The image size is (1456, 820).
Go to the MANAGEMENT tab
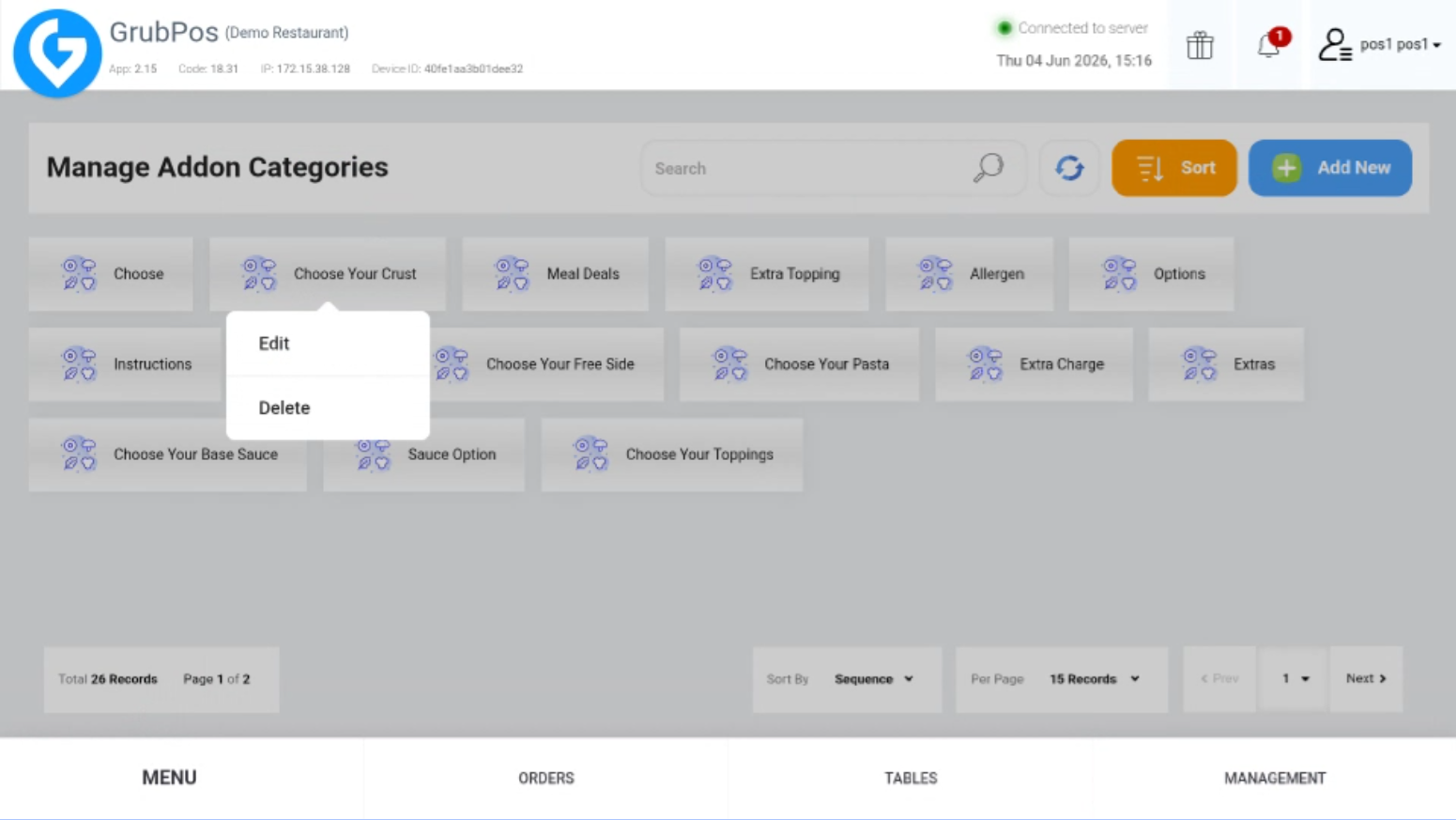tap(1275, 778)
